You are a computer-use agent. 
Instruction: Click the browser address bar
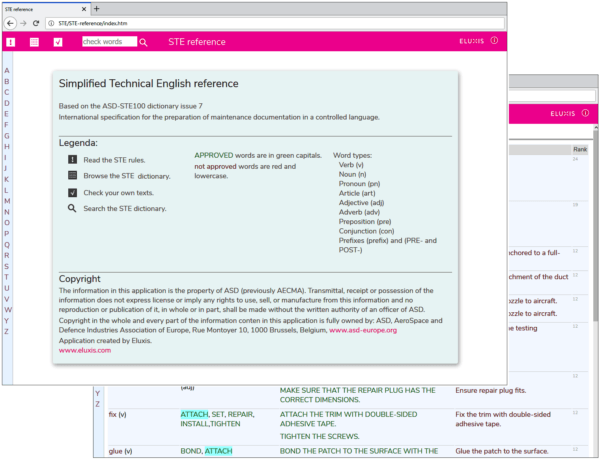(275, 23)
